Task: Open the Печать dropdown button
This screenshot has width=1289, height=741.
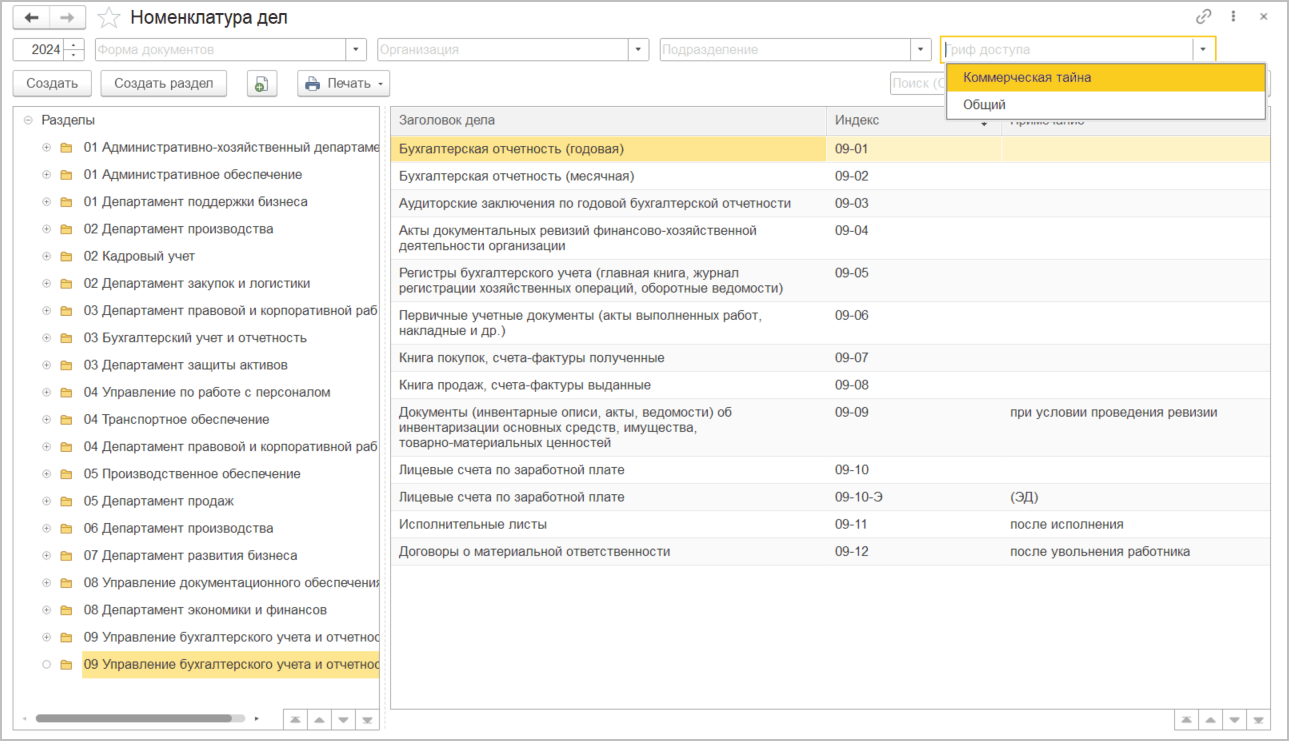Action: point(343,84)
